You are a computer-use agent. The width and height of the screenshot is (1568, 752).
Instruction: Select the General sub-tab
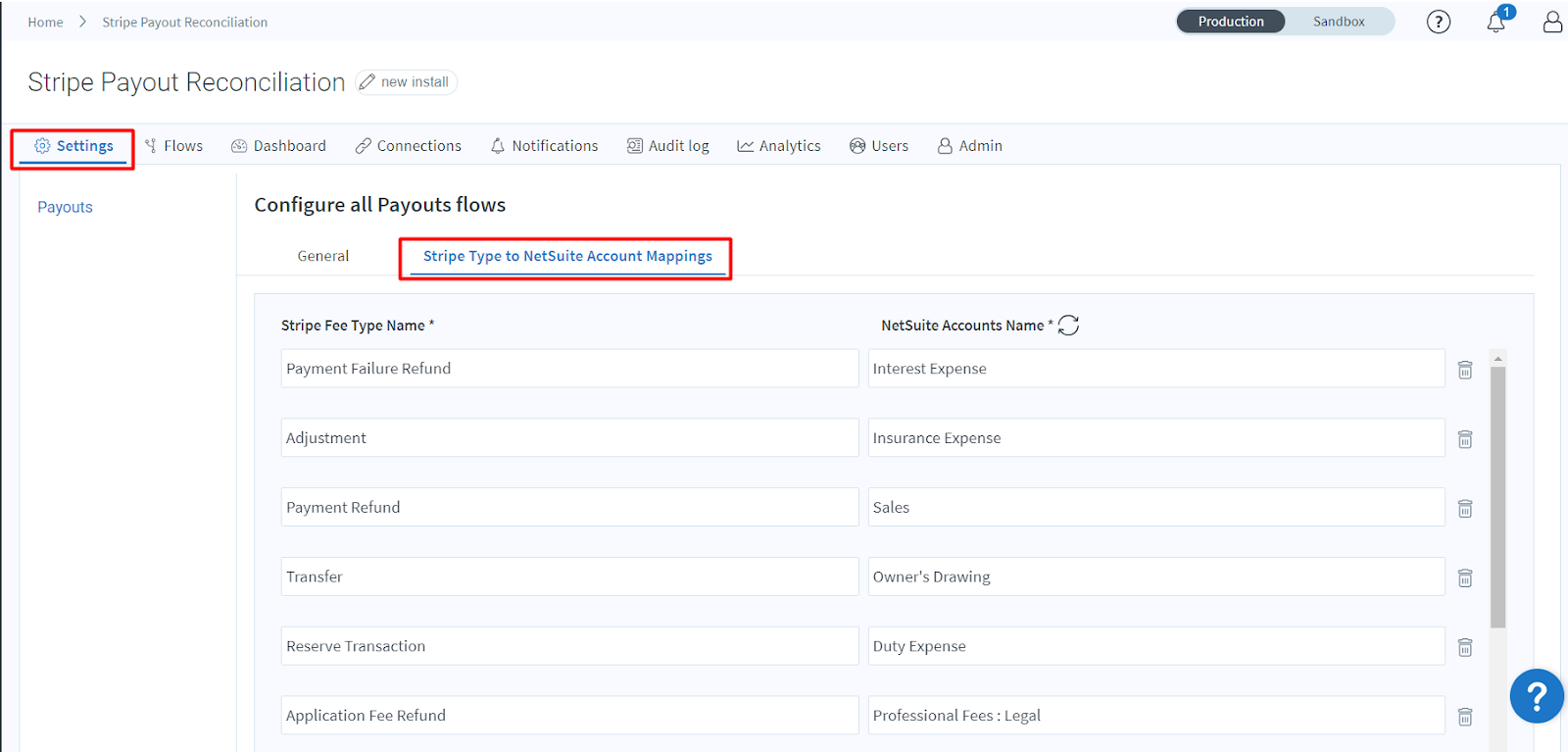click(x=323, y=256)
